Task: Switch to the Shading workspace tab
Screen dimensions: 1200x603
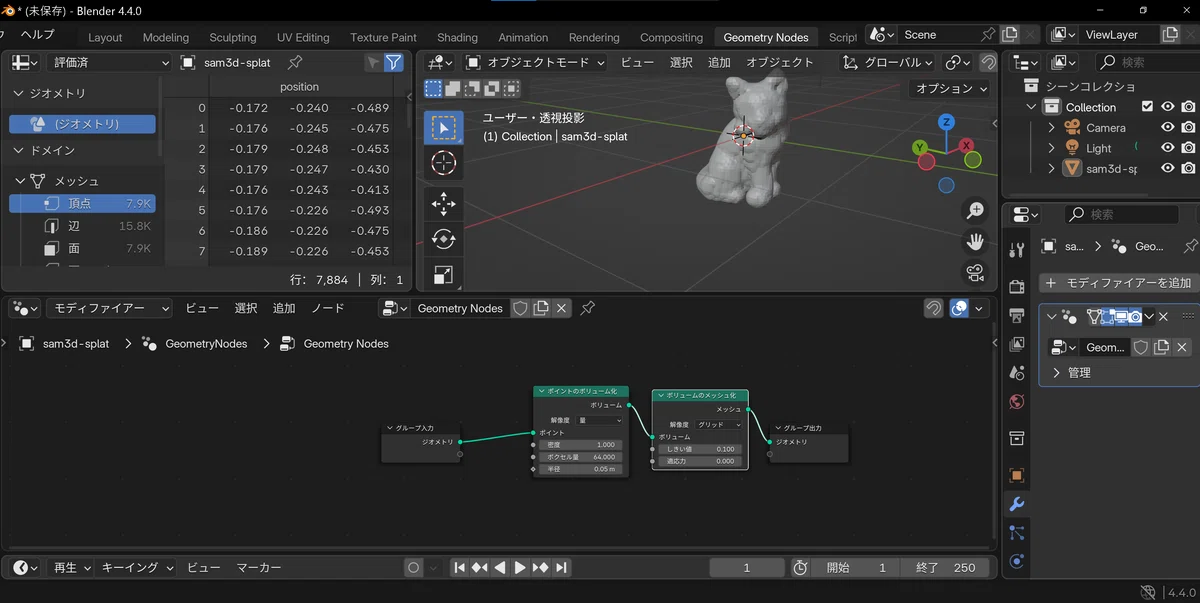Action: 457,37
